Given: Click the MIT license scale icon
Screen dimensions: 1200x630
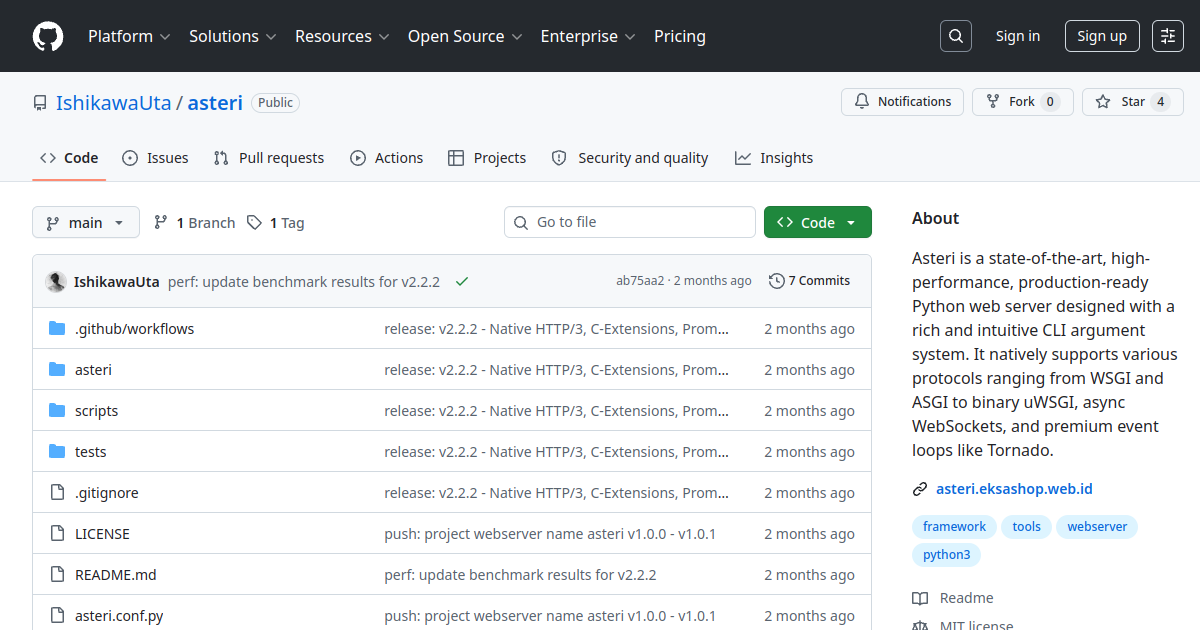Looking at the screenshot, I should [x=920, y=626].
